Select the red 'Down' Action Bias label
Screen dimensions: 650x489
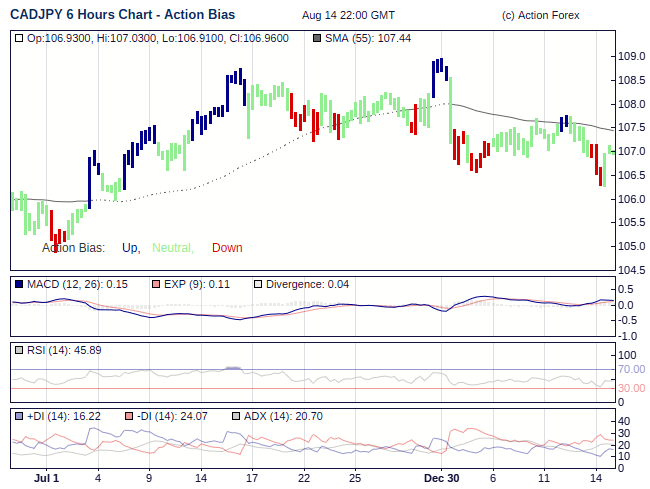[x=227, y=248]
